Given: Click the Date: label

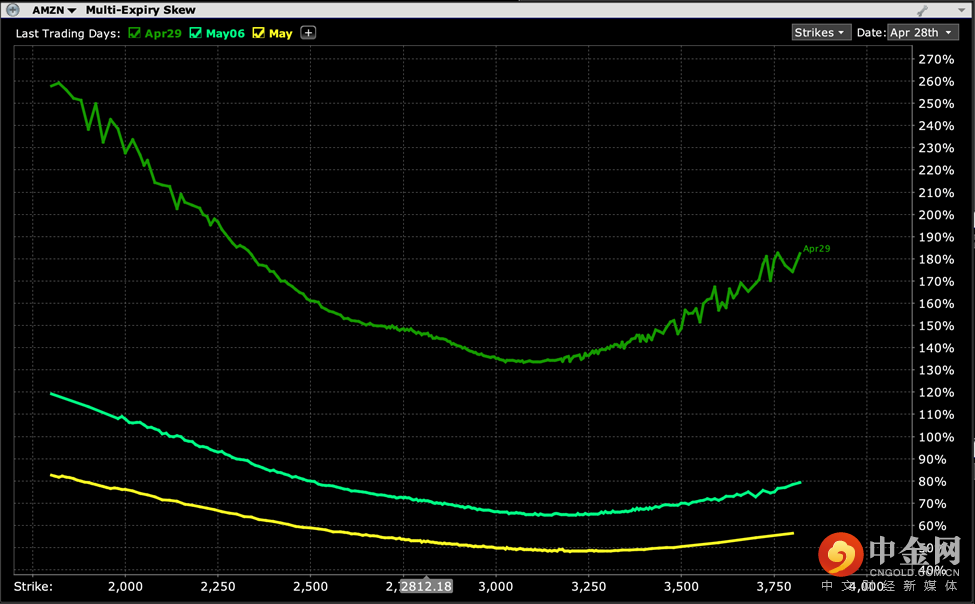Looking at the screenshot, I should tap(871, 32).
